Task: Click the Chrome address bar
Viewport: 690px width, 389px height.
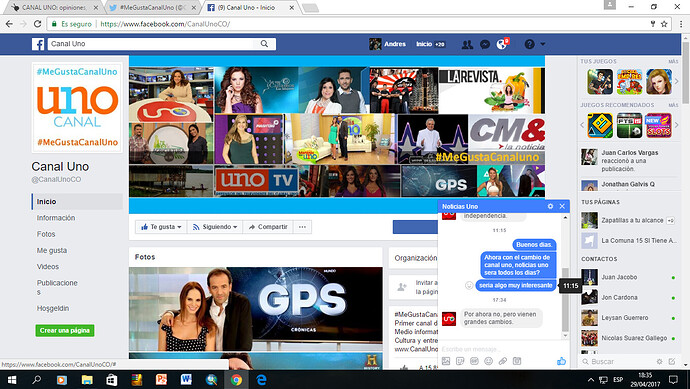Action: pos(348,24)
